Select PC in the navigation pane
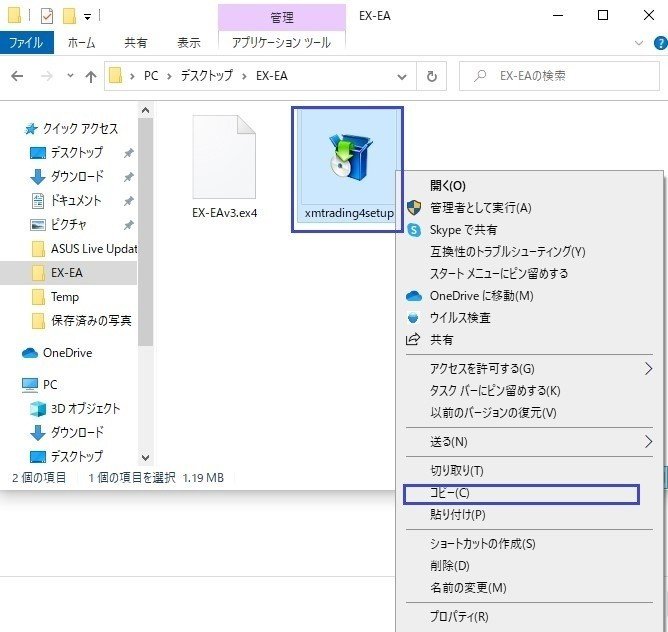Screen dimensions: 668x632 pyautogui.click(x=39, y=385)
